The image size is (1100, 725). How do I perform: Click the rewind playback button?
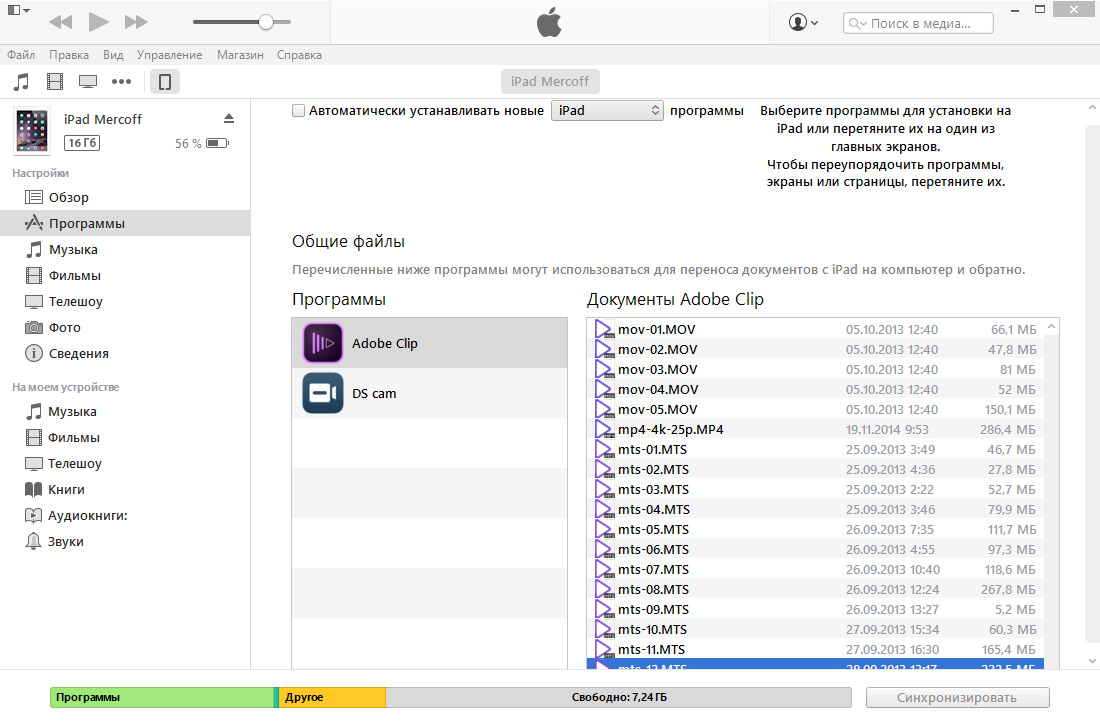[61, 22]
